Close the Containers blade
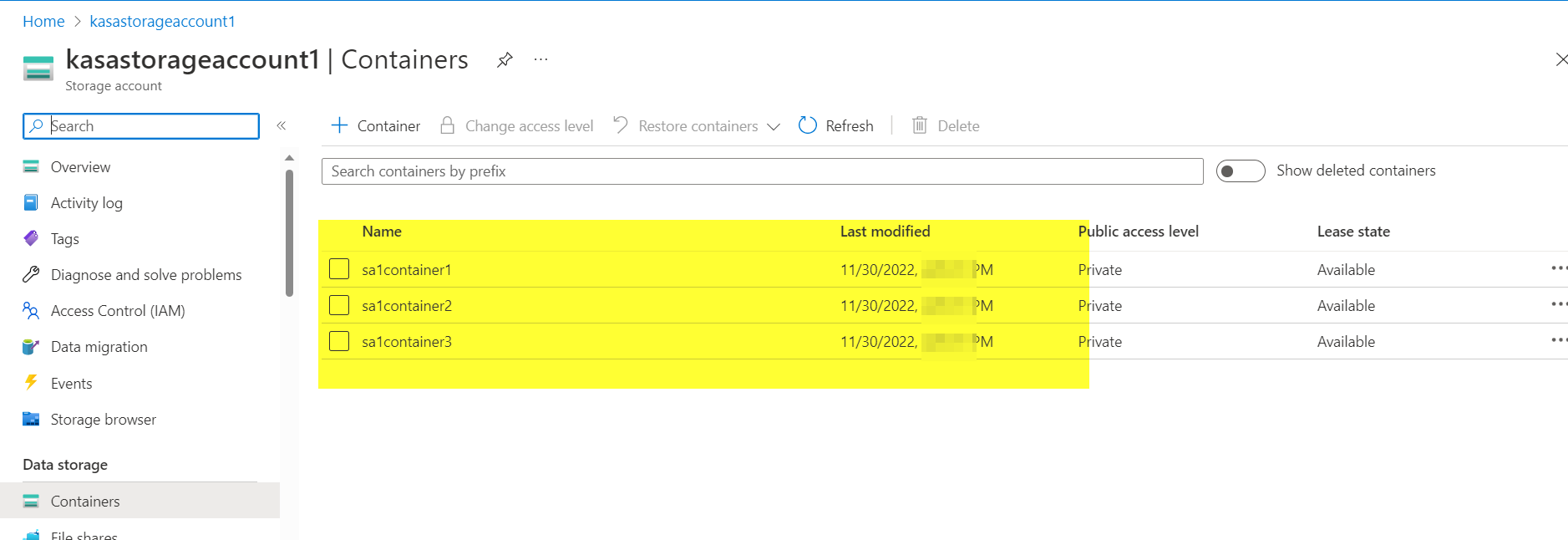 point(1560,59)
